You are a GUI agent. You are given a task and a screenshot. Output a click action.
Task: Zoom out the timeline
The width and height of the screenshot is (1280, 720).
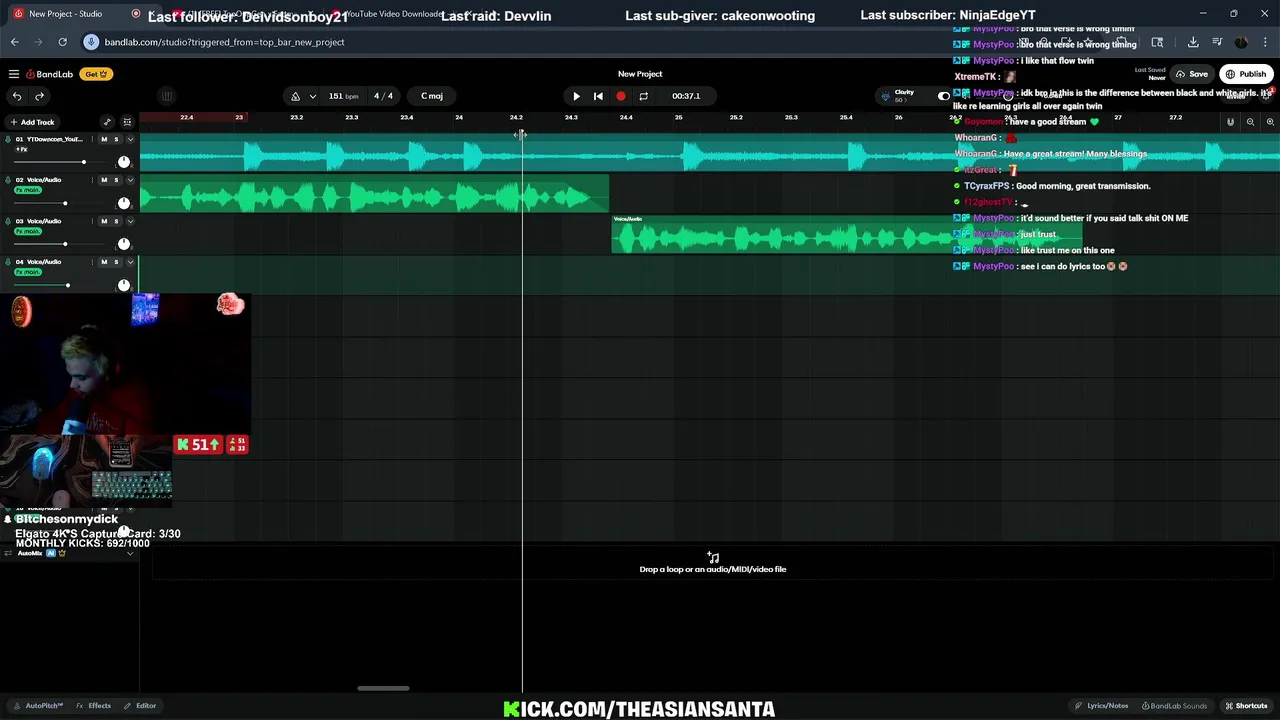(1250, 122)
